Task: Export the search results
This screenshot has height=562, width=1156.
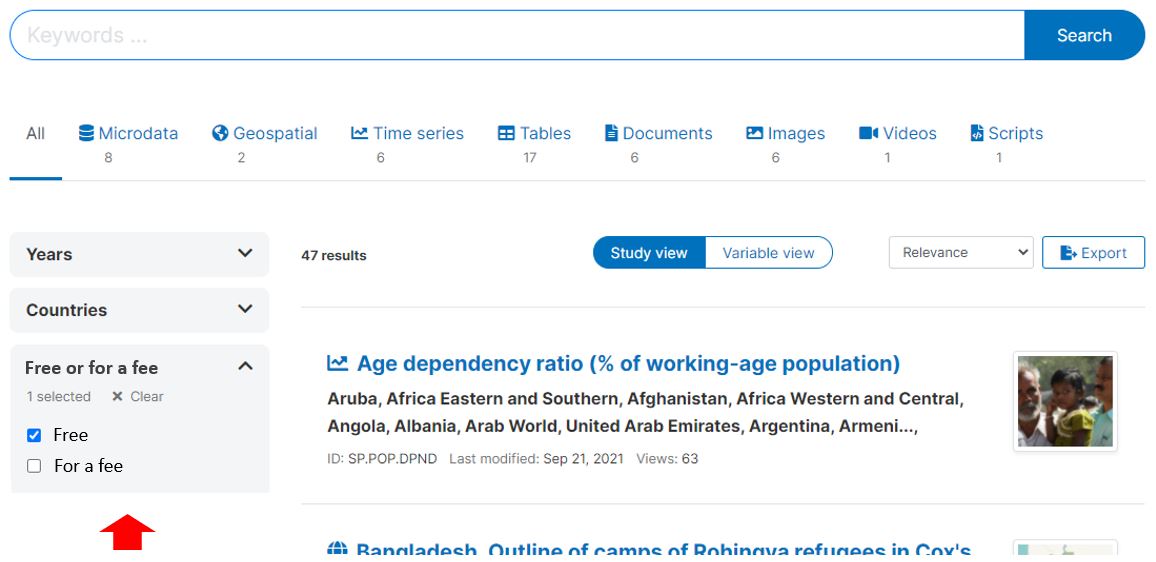Action: [x=1093, y=253]
